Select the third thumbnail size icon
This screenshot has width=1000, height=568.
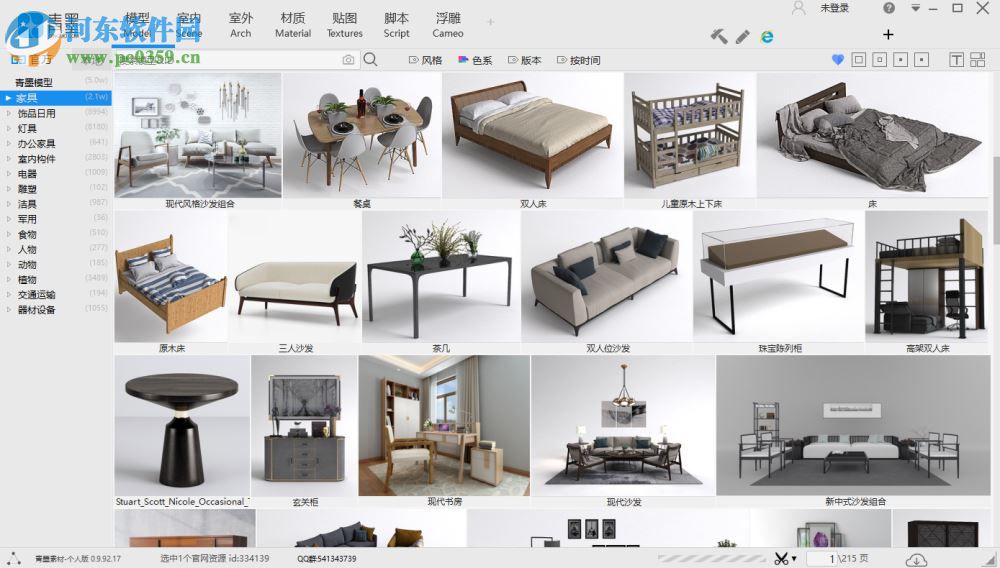[x=901, y=60]
